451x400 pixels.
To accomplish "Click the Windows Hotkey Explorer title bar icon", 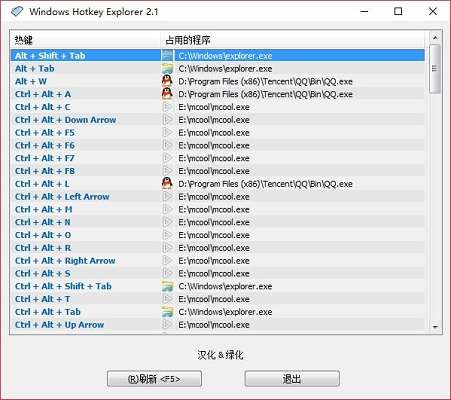I will [x=17, y=12].
